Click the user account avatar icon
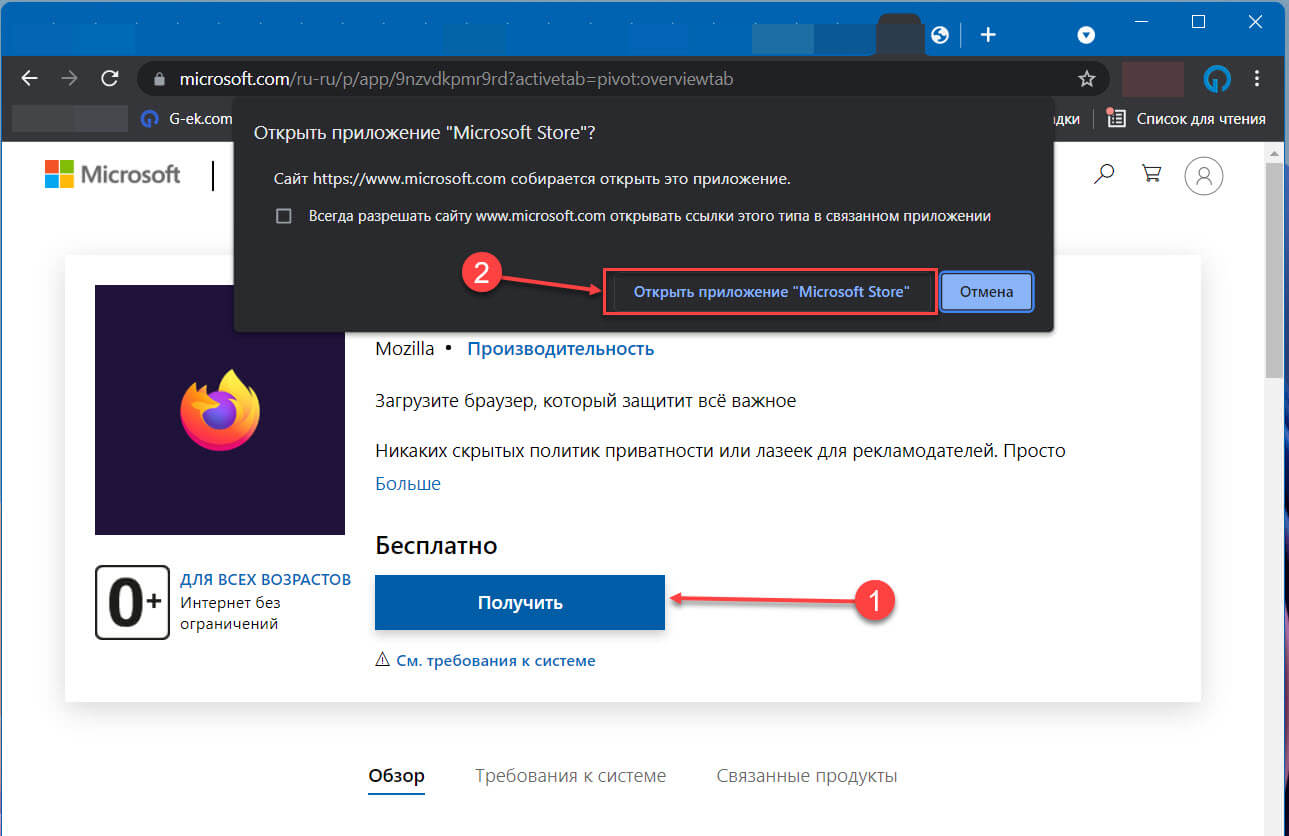The height and width of the screenshot is (836, 1289). tap(1204, 175)
